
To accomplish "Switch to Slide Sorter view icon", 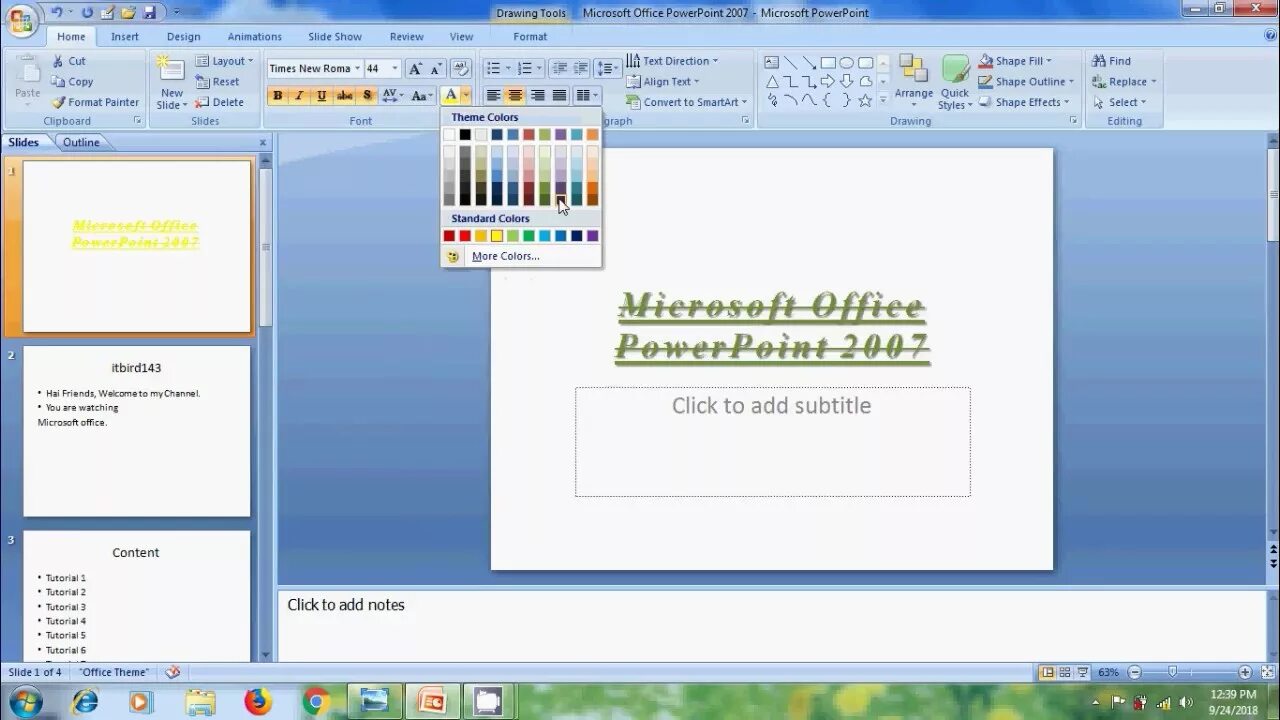I will 1065,673.
